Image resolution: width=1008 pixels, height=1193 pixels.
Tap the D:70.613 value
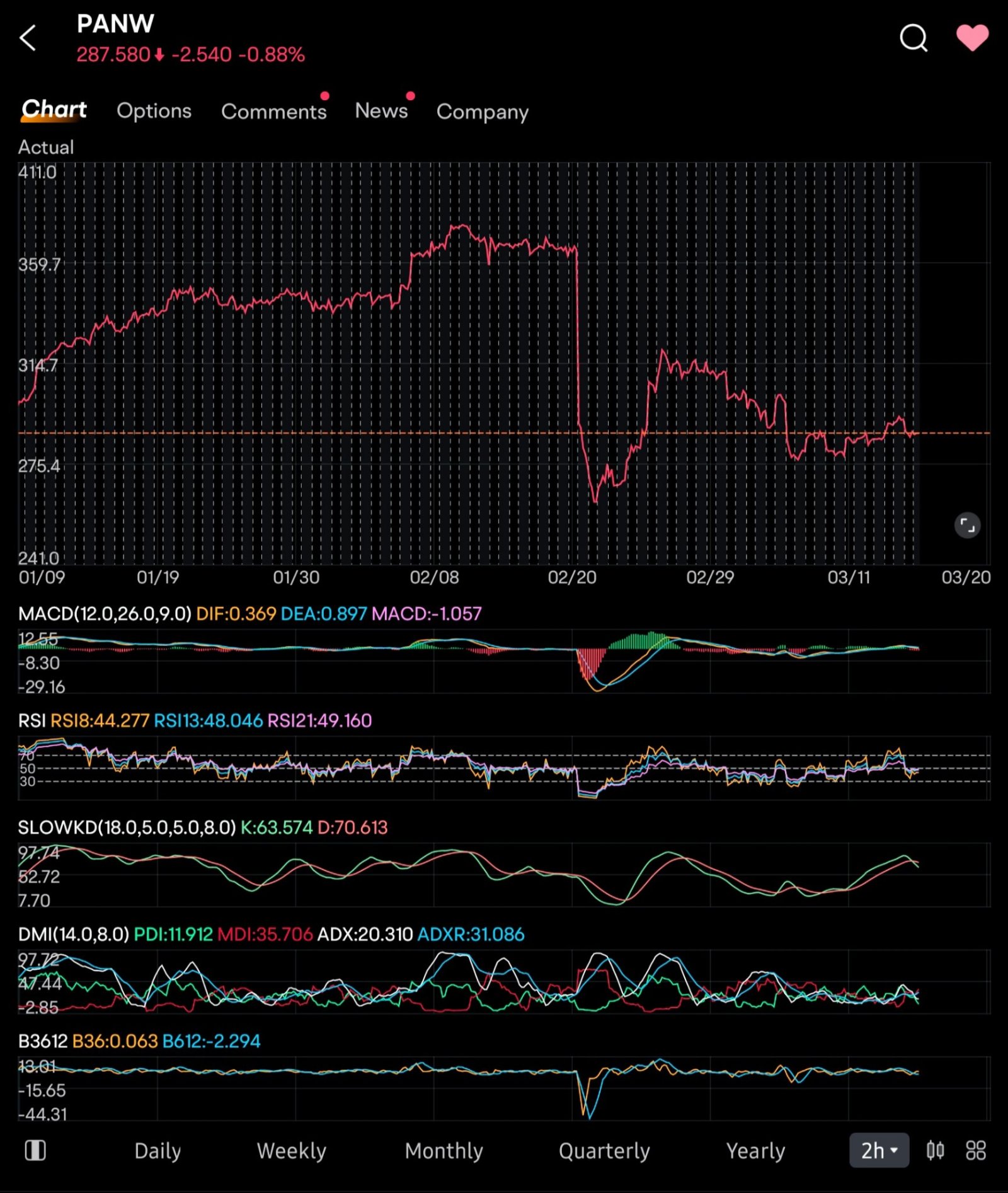[x=353, y=827]
